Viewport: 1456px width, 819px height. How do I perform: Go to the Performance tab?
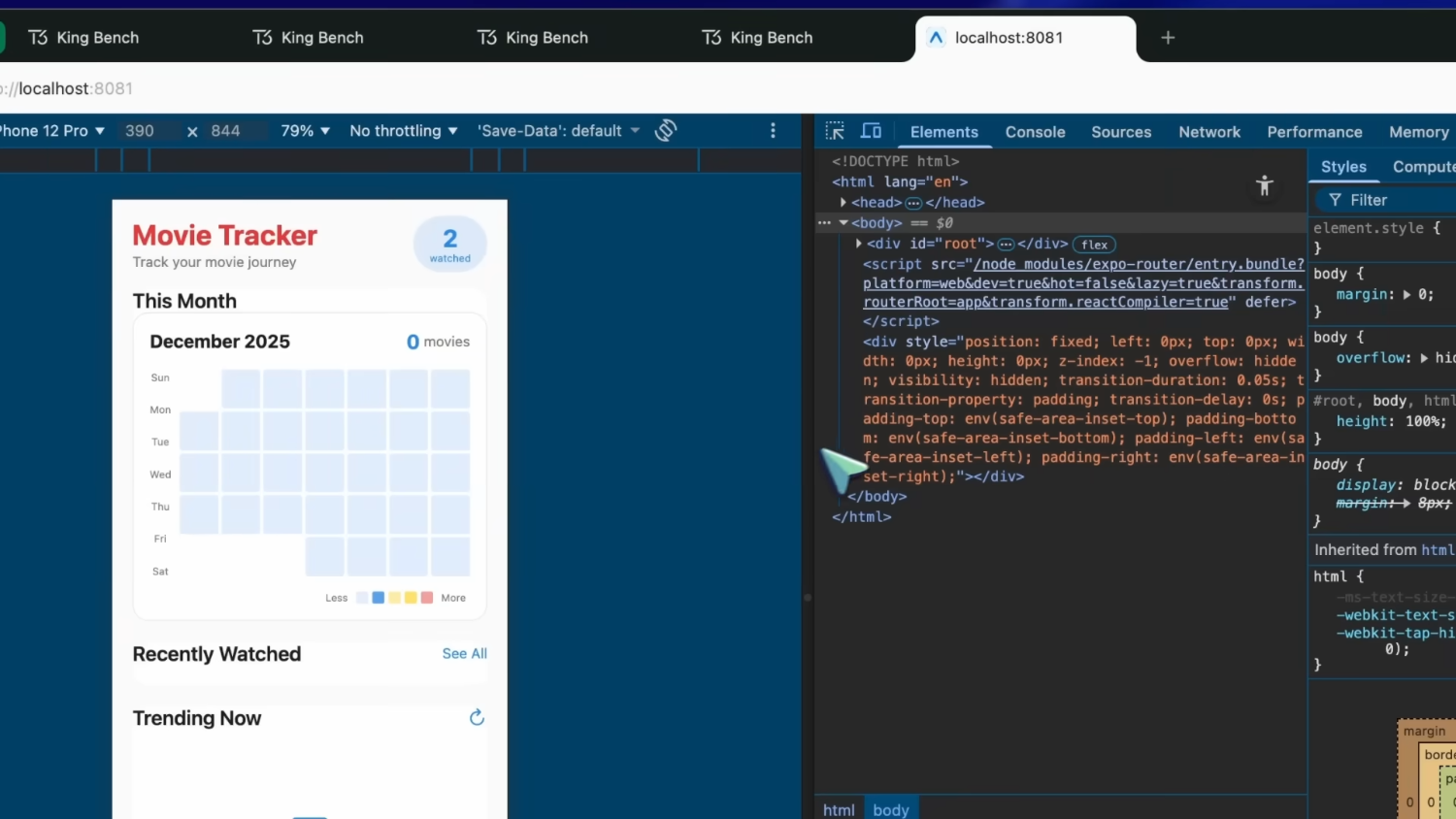[1314, 132]
